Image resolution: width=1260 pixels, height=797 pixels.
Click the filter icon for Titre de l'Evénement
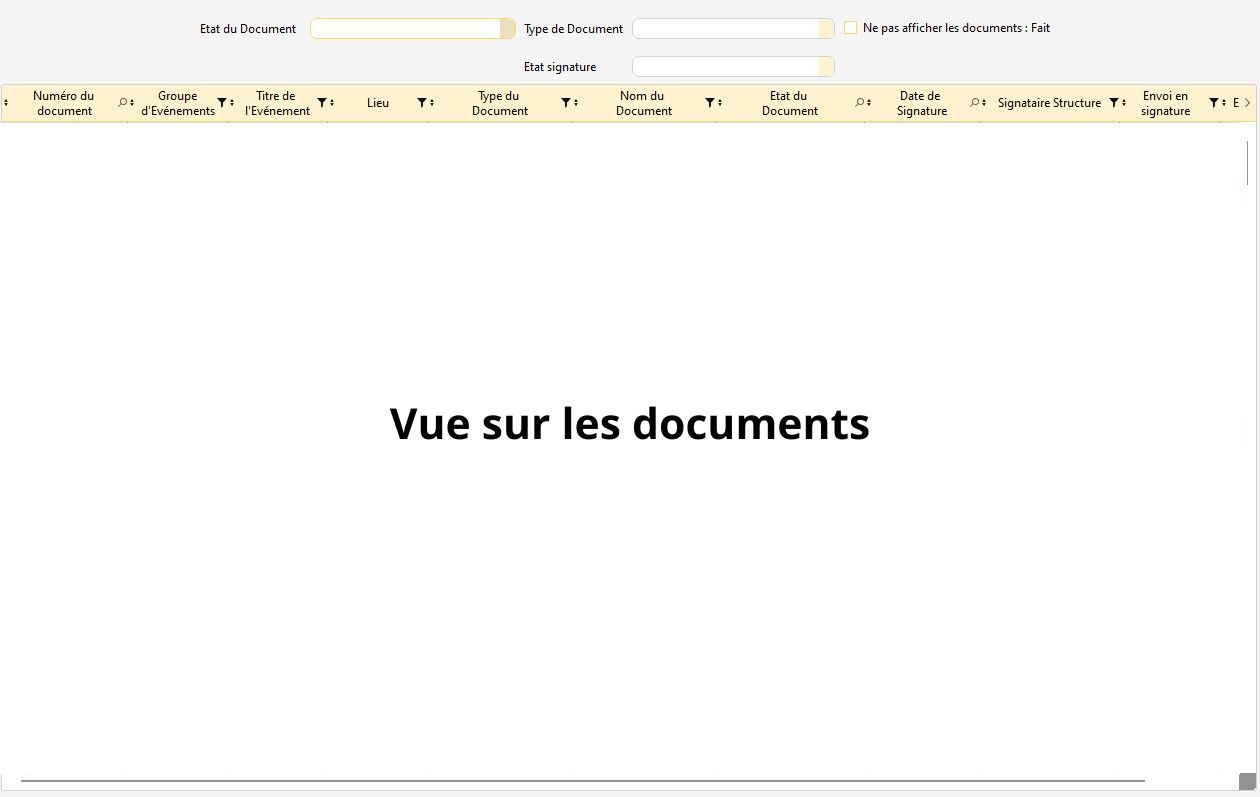(x=322, y=103)
